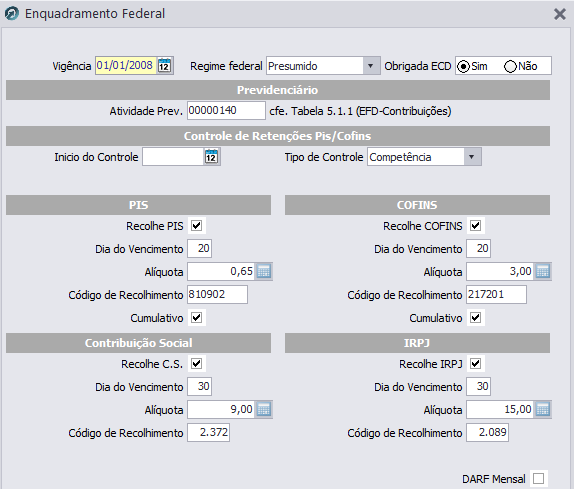
Task: Click the Enquadramento Federal app icon
Action: [12, 14]
